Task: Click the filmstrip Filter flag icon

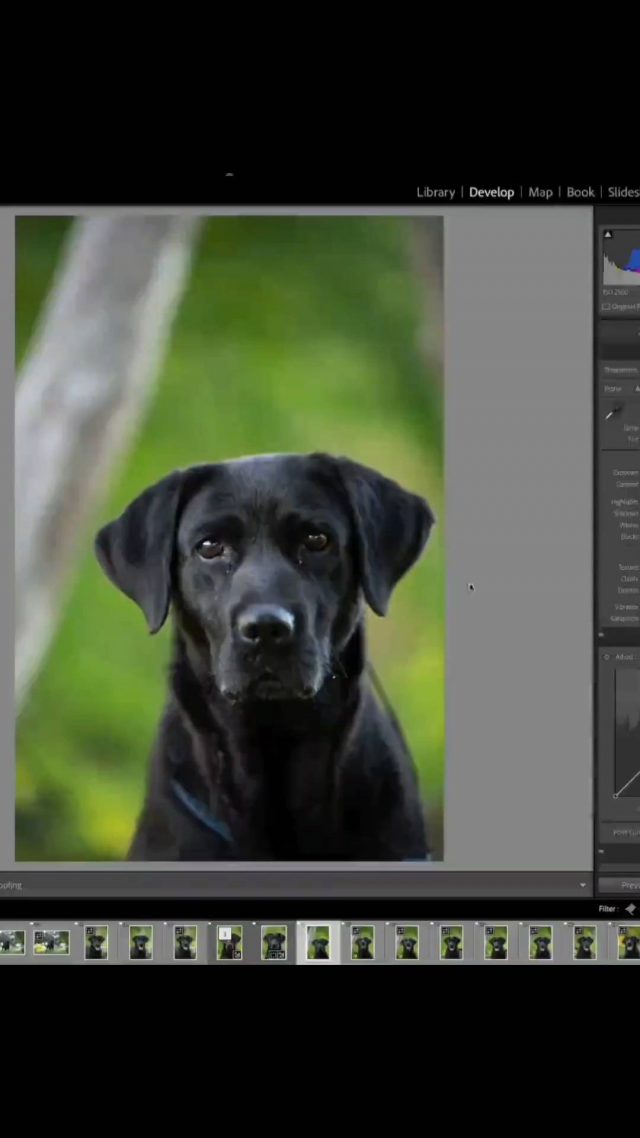Action: point(630,909)
